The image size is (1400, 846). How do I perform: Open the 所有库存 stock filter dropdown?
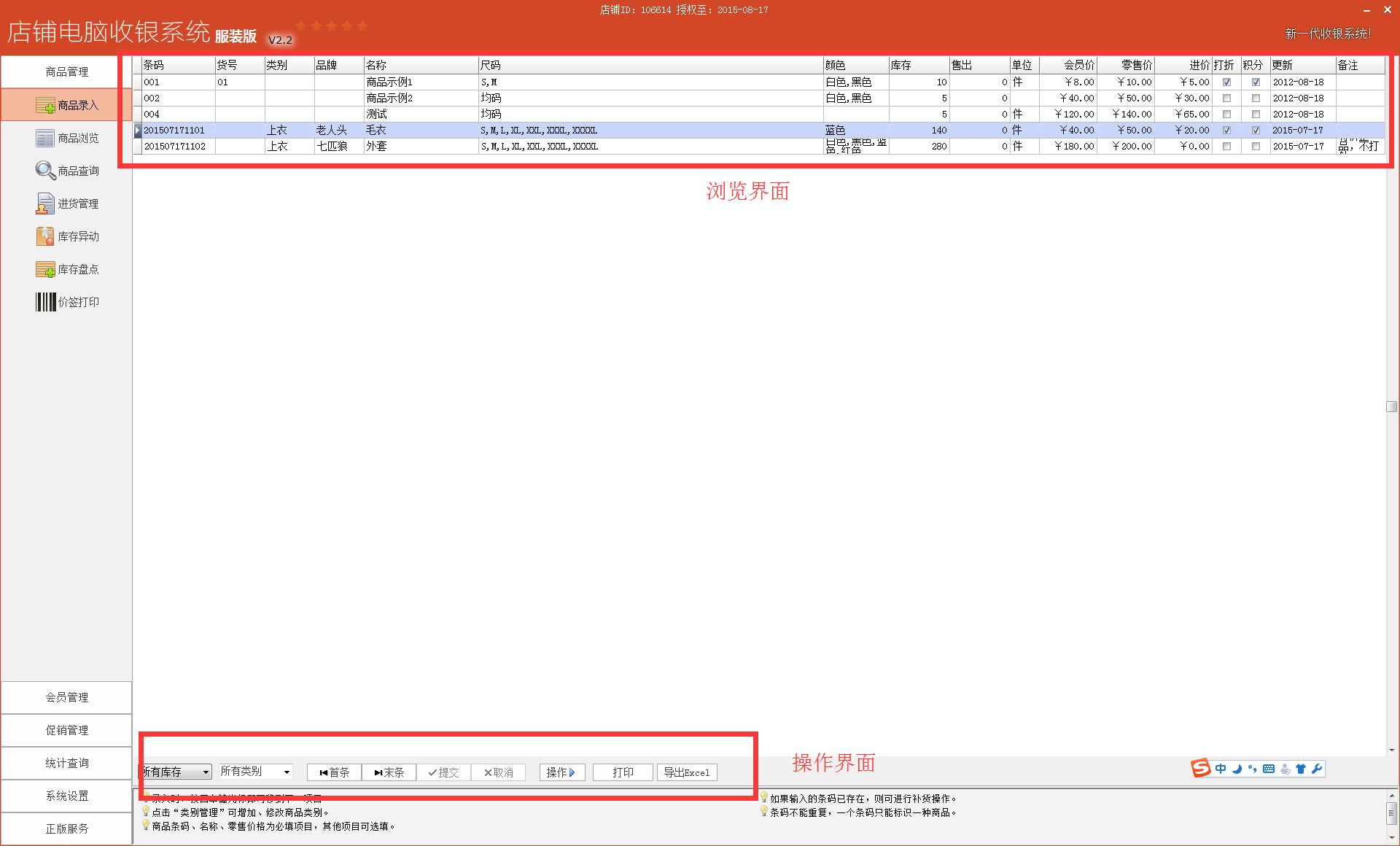(176, 772)
